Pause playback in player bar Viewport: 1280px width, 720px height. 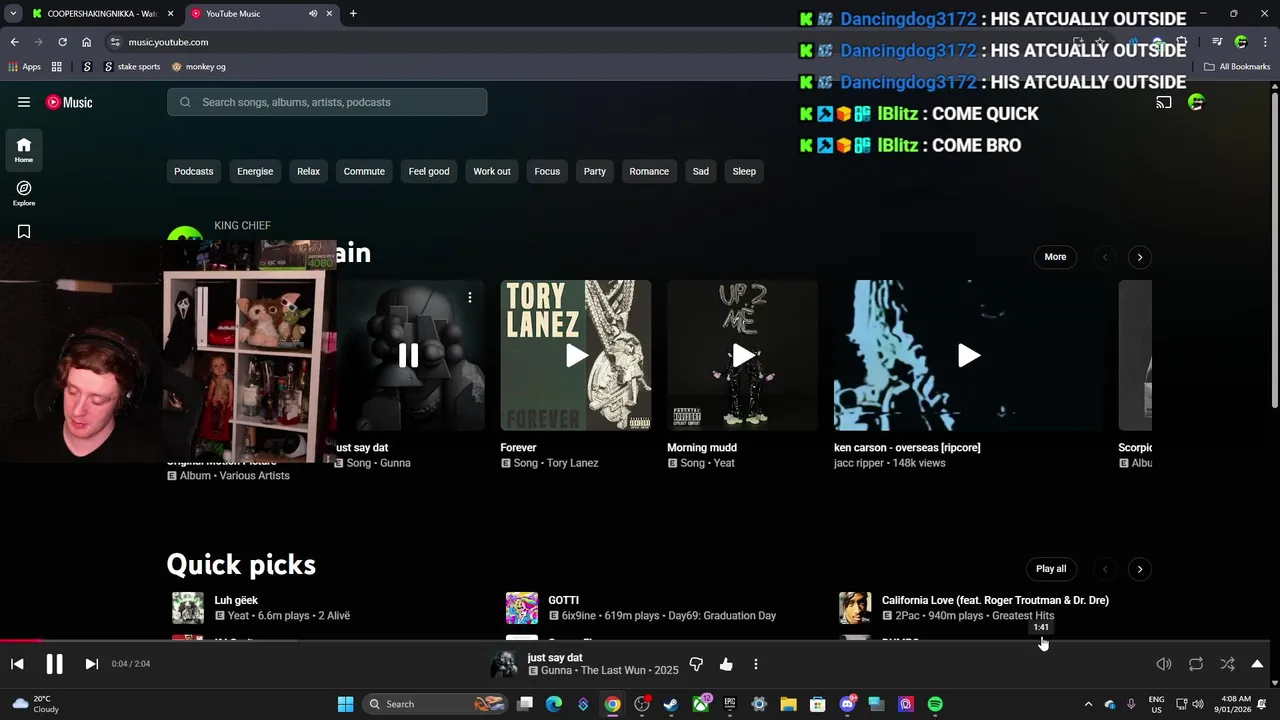click(x=54, y=664)
